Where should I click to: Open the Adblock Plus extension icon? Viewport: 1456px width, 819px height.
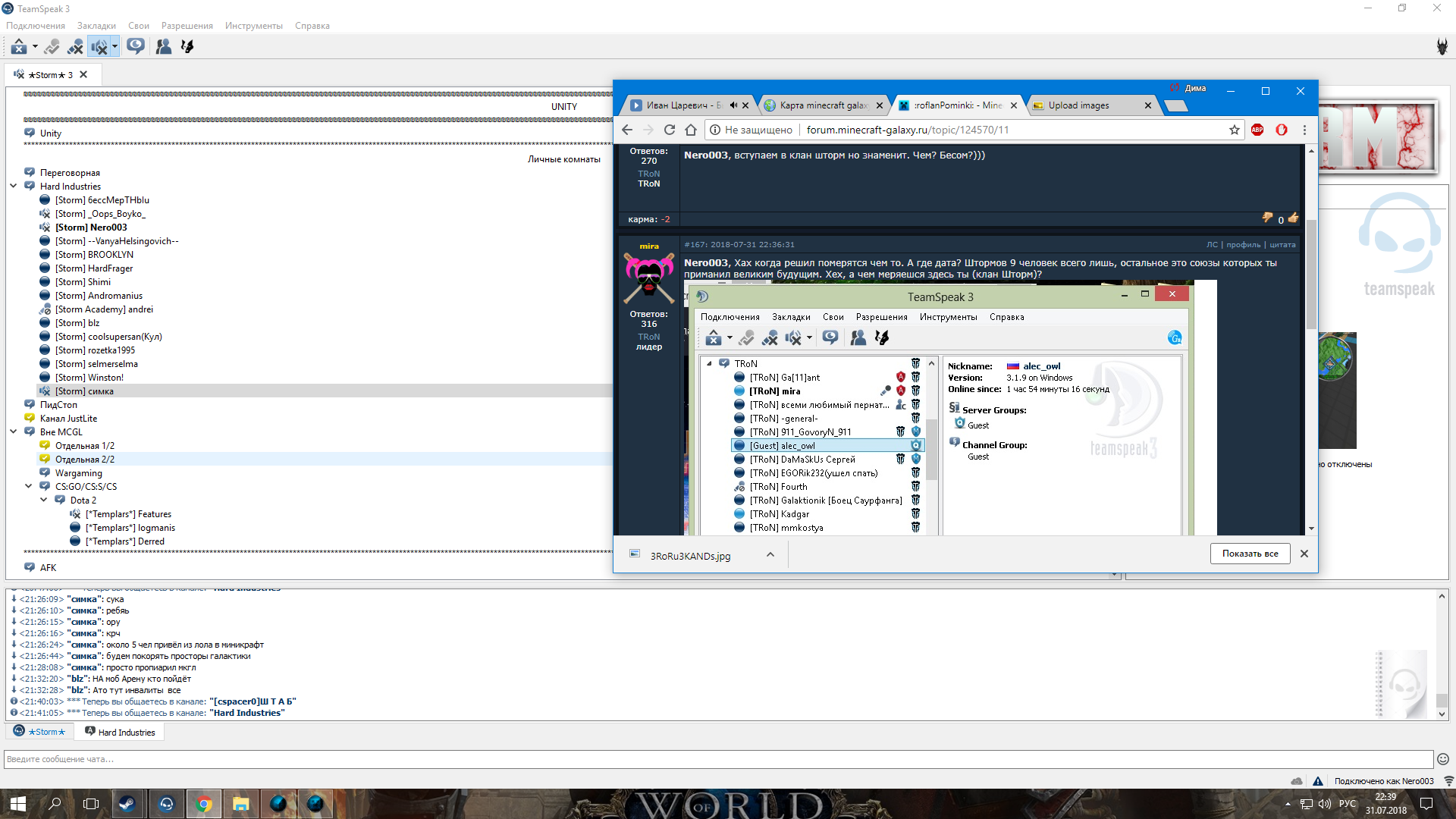click(x=1257, y=130)
